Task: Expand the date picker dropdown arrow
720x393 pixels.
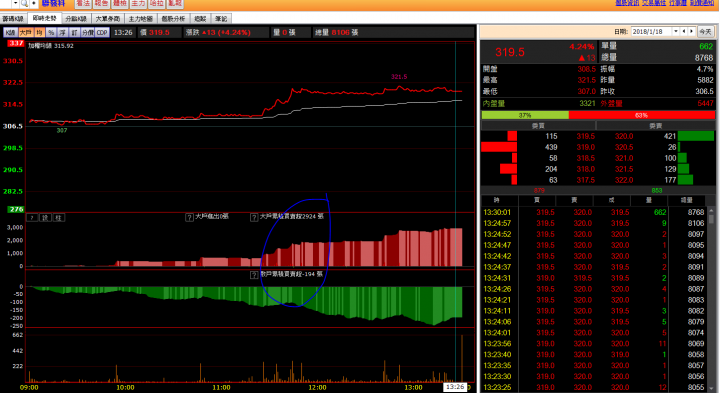Action: tap(676, 31)
